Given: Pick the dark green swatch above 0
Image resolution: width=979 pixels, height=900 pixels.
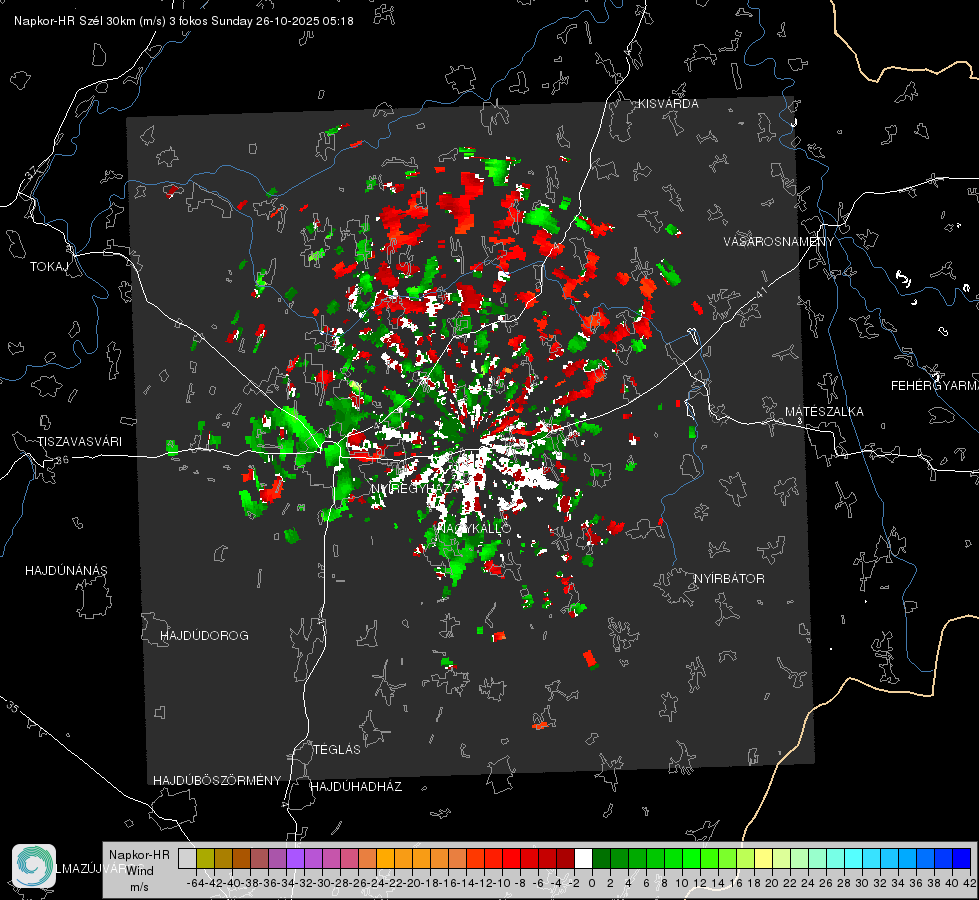Looking at the screenshot, I should point(601,858).
